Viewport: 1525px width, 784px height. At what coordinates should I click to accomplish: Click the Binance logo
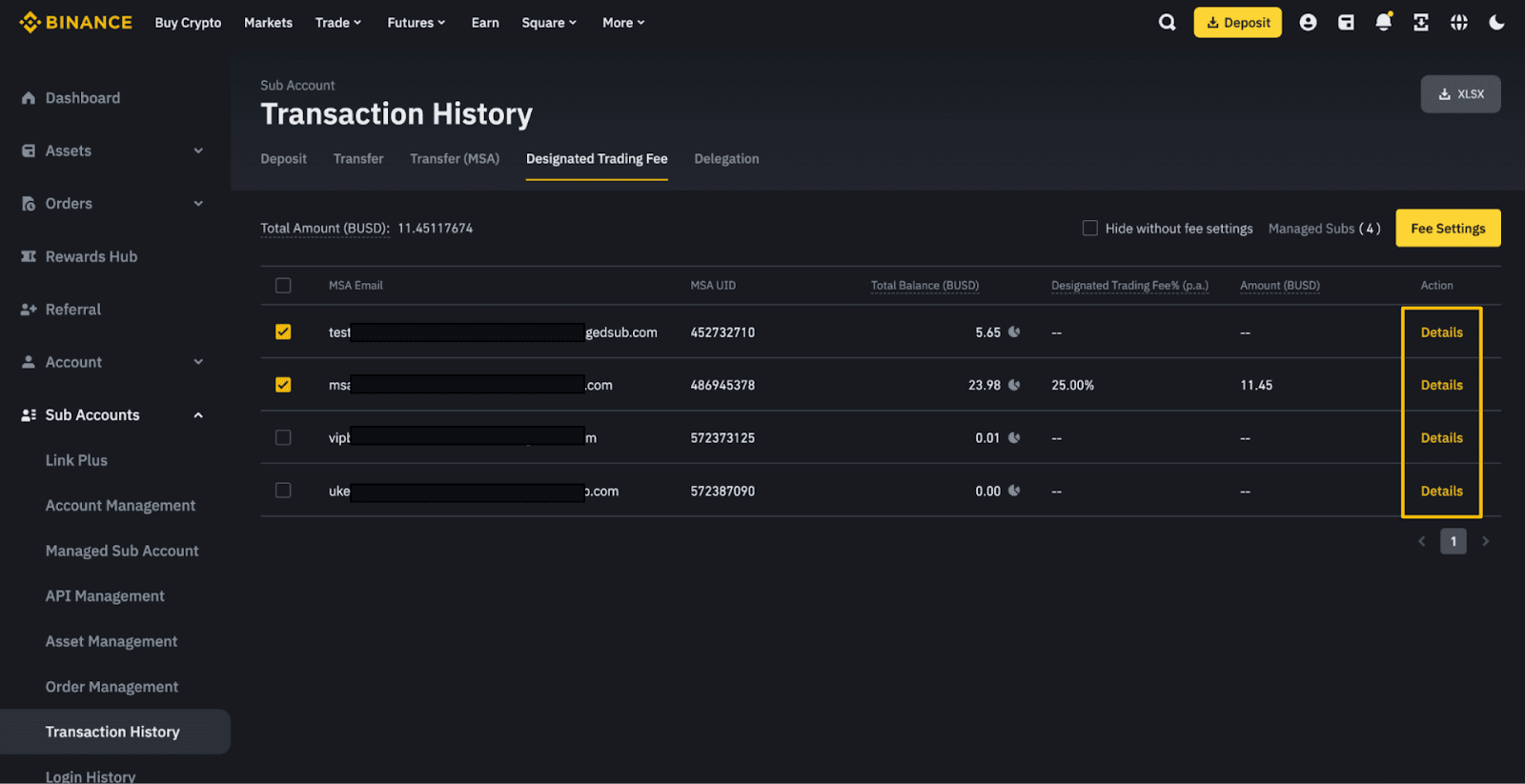[x=75, y=23]
